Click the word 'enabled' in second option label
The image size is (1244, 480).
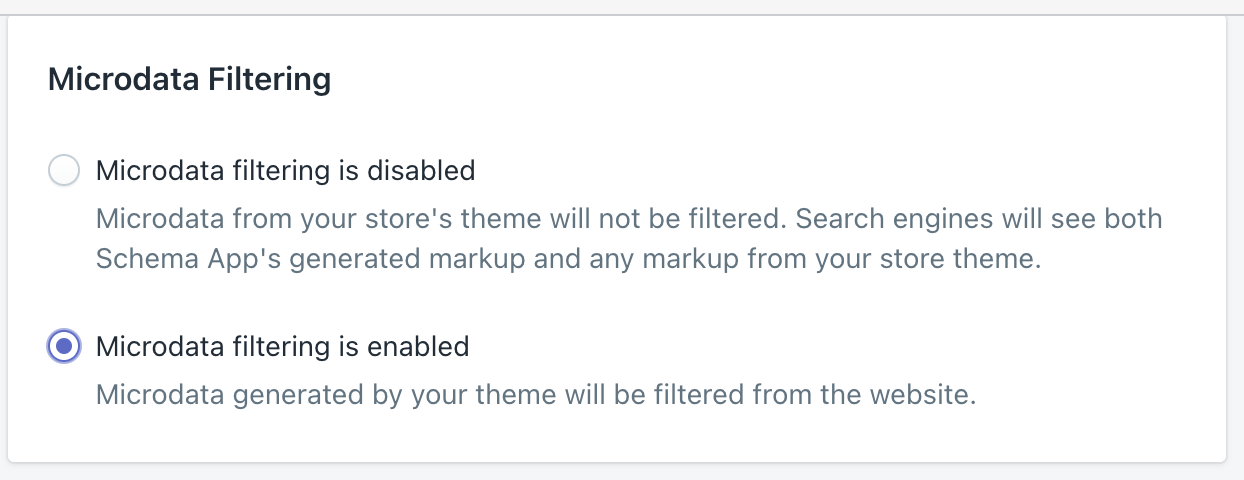(418, 347)
